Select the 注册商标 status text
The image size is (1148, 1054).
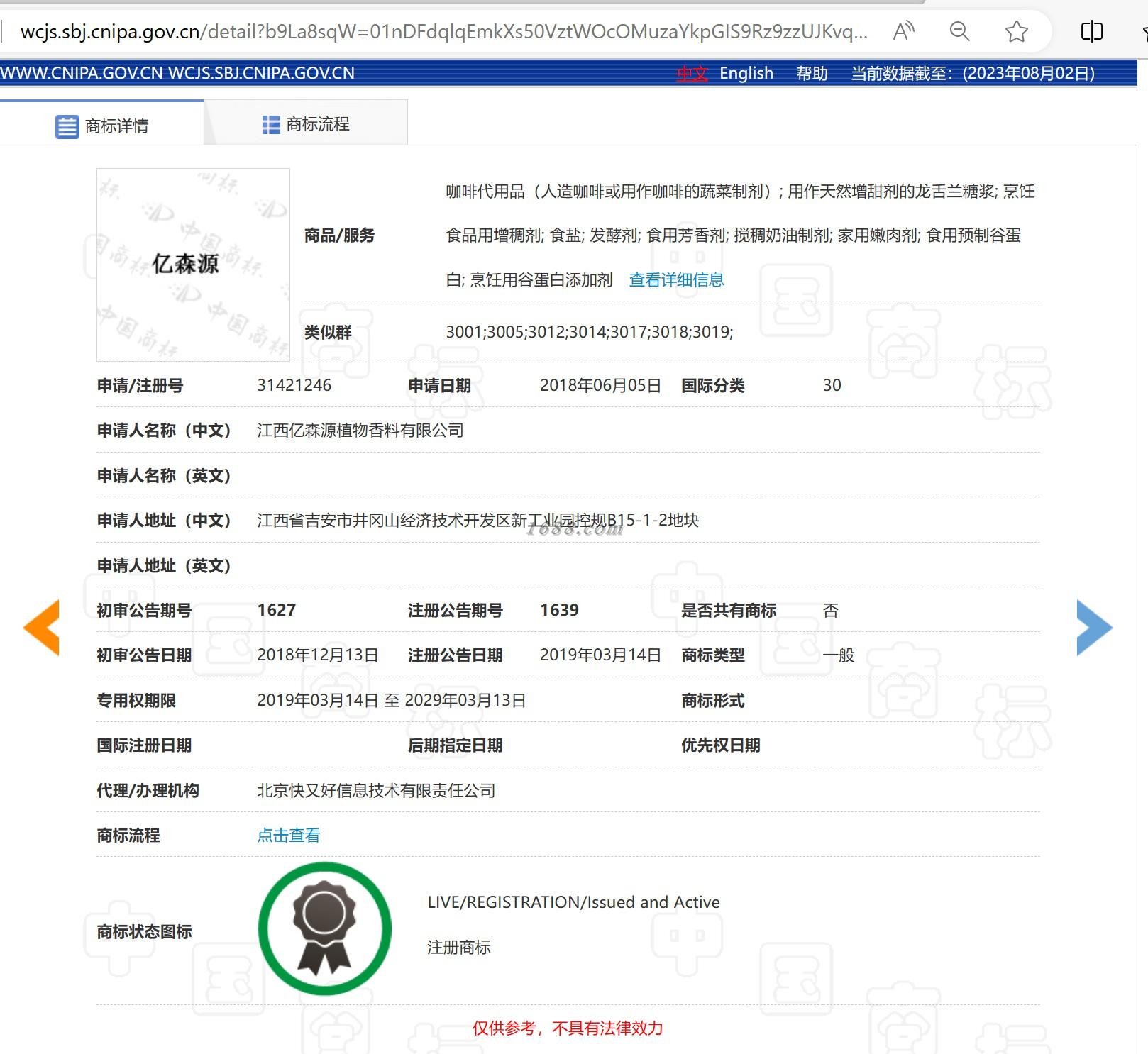point(458,948)
